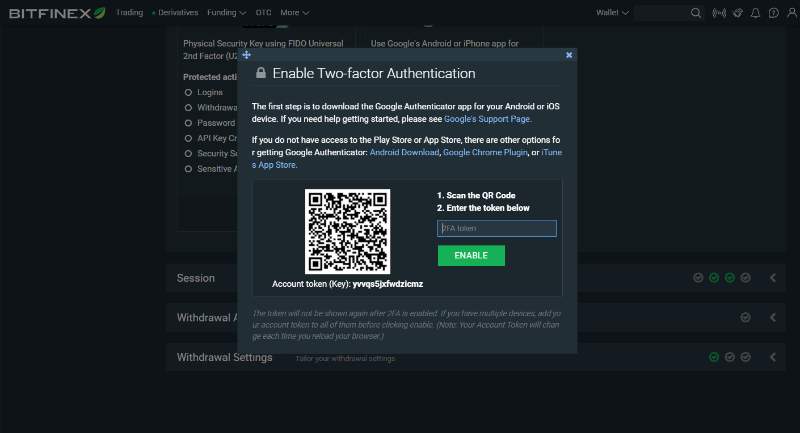Open the Wallet dropdown
The height and width of the screenshot is (433, 800).
[x=612, y=13]
